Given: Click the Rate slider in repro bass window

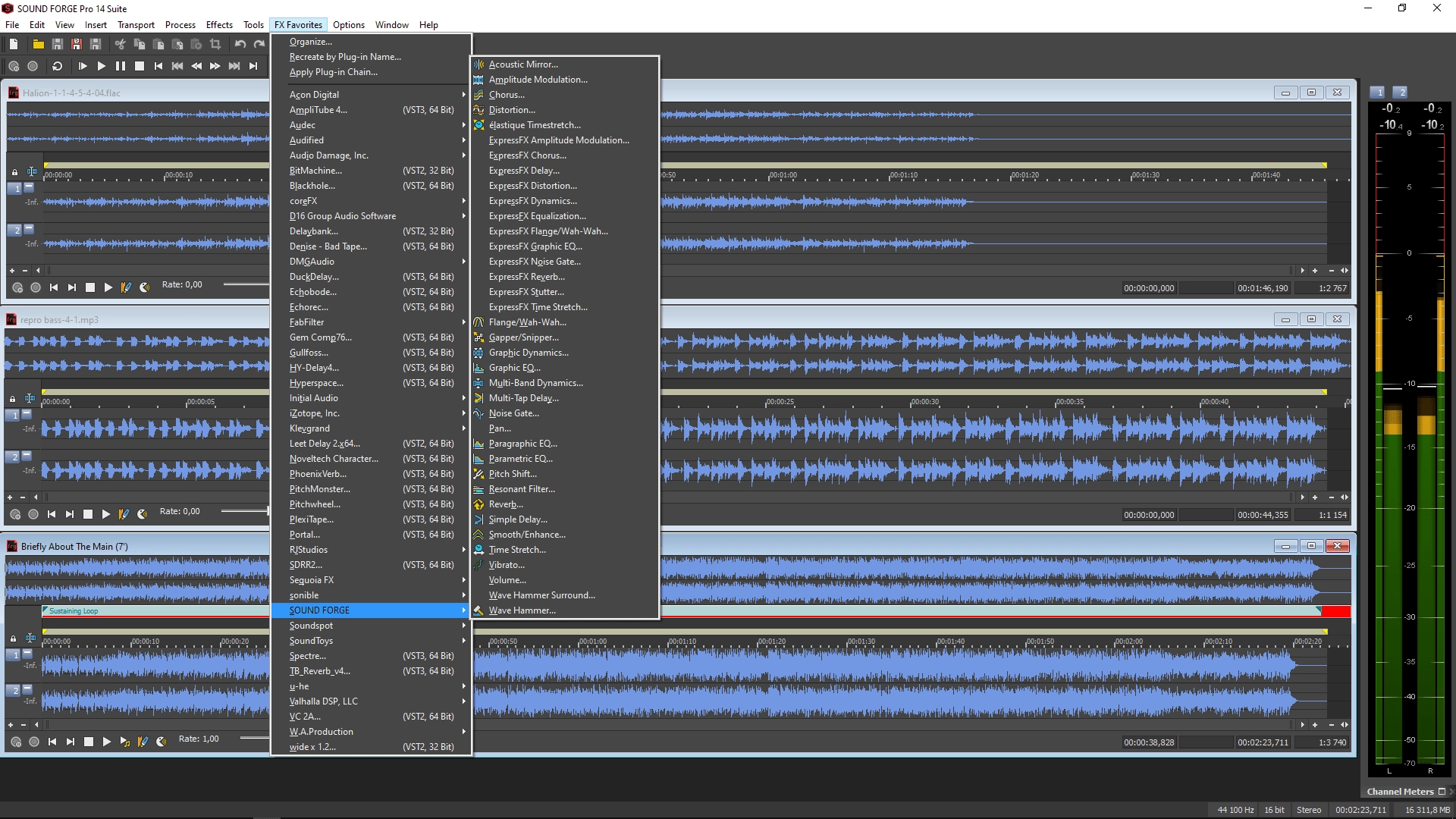Looking at the screenshot, I should click(x=244, y=512).
